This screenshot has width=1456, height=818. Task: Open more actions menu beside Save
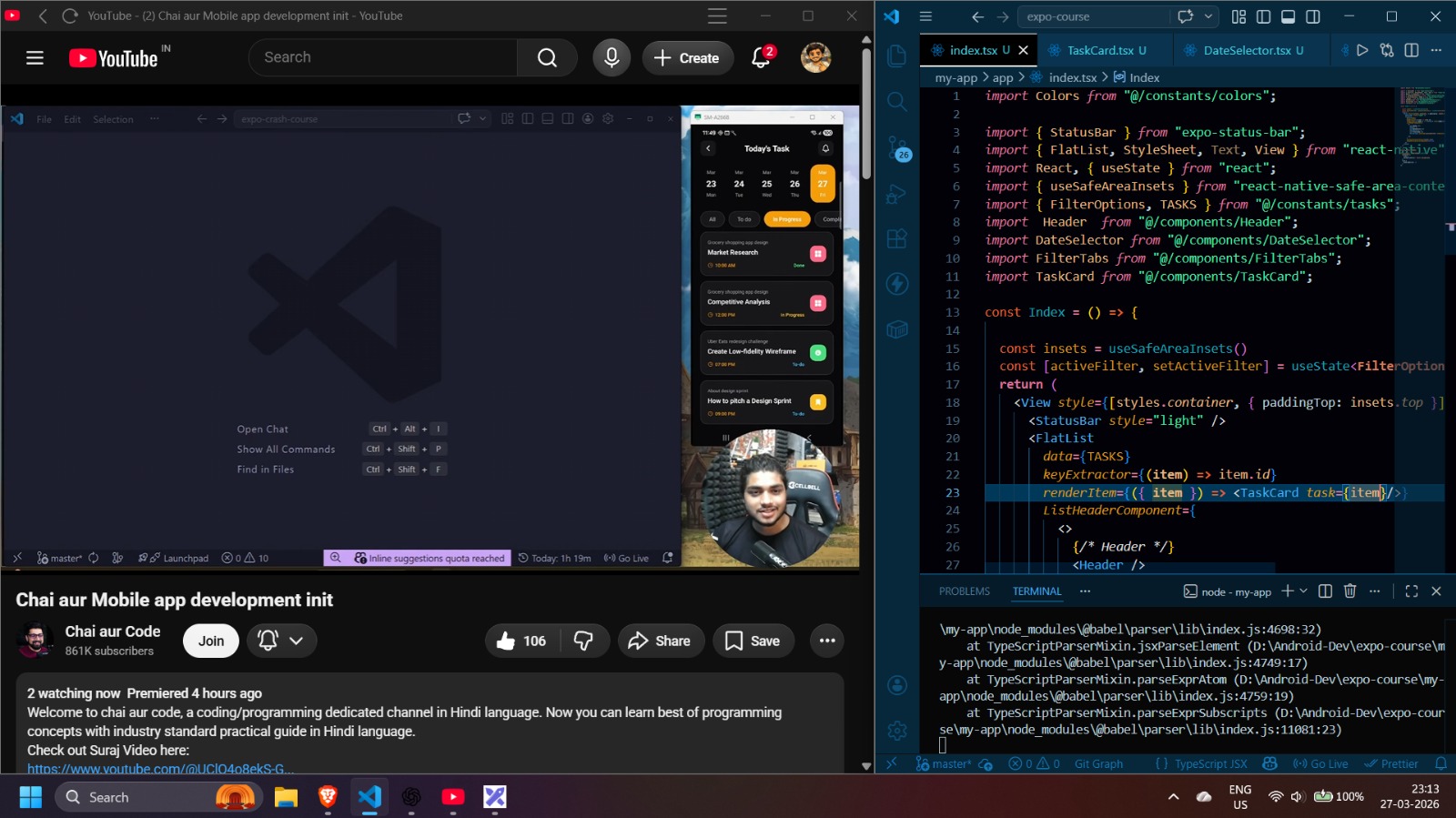pos(826,641)
